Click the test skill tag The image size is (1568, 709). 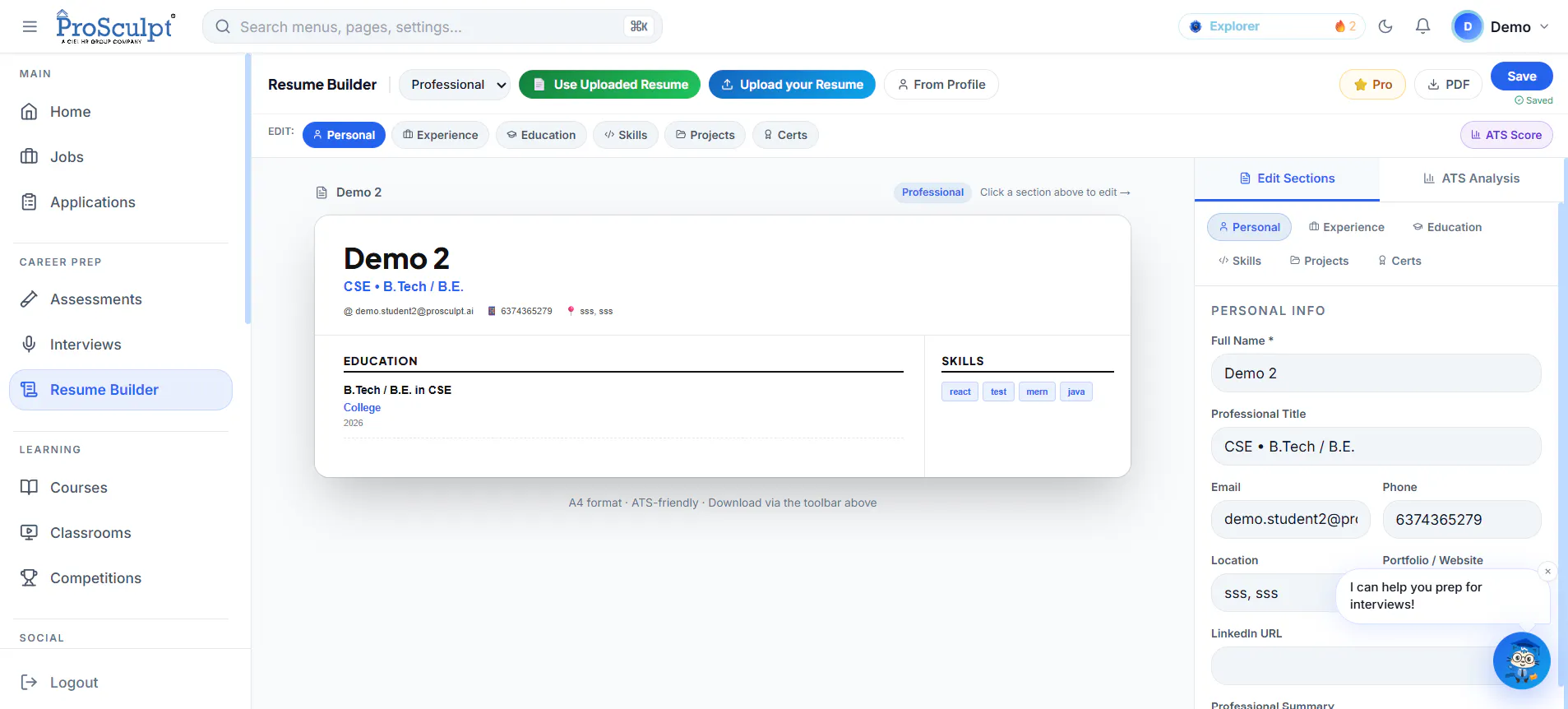click(x=998, y=392)
